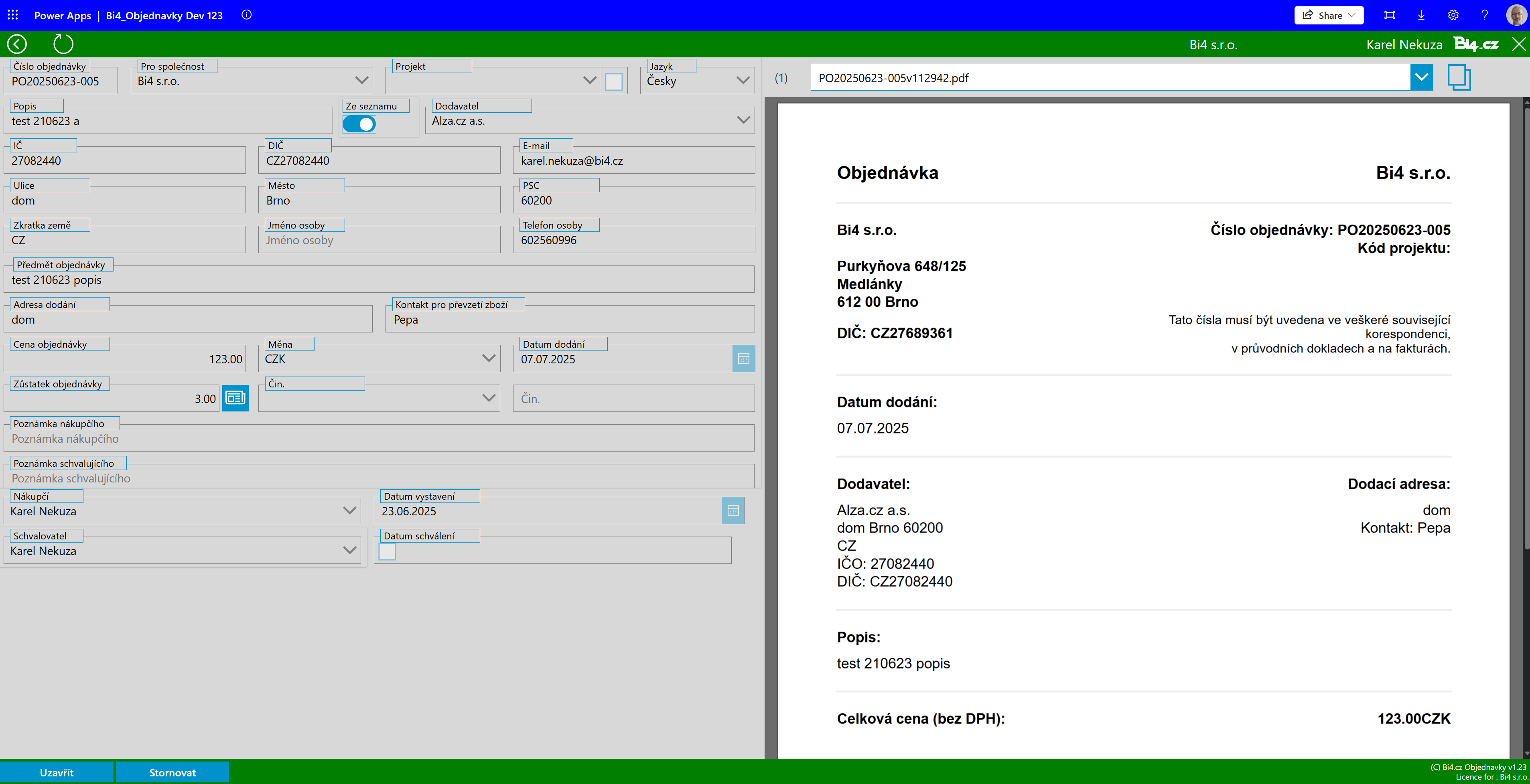
Task: Open the Power Apps waffle launcher
Action: point(12,15)
